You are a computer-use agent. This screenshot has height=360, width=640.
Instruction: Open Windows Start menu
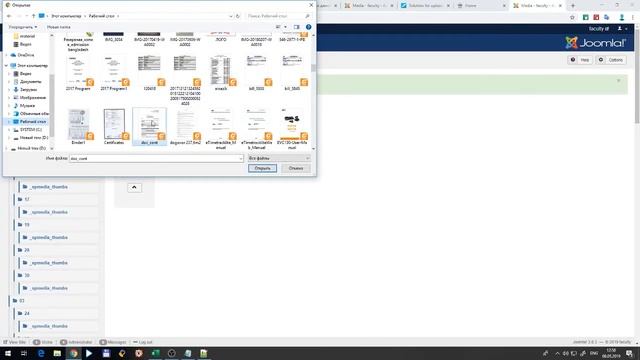(8, 353)
